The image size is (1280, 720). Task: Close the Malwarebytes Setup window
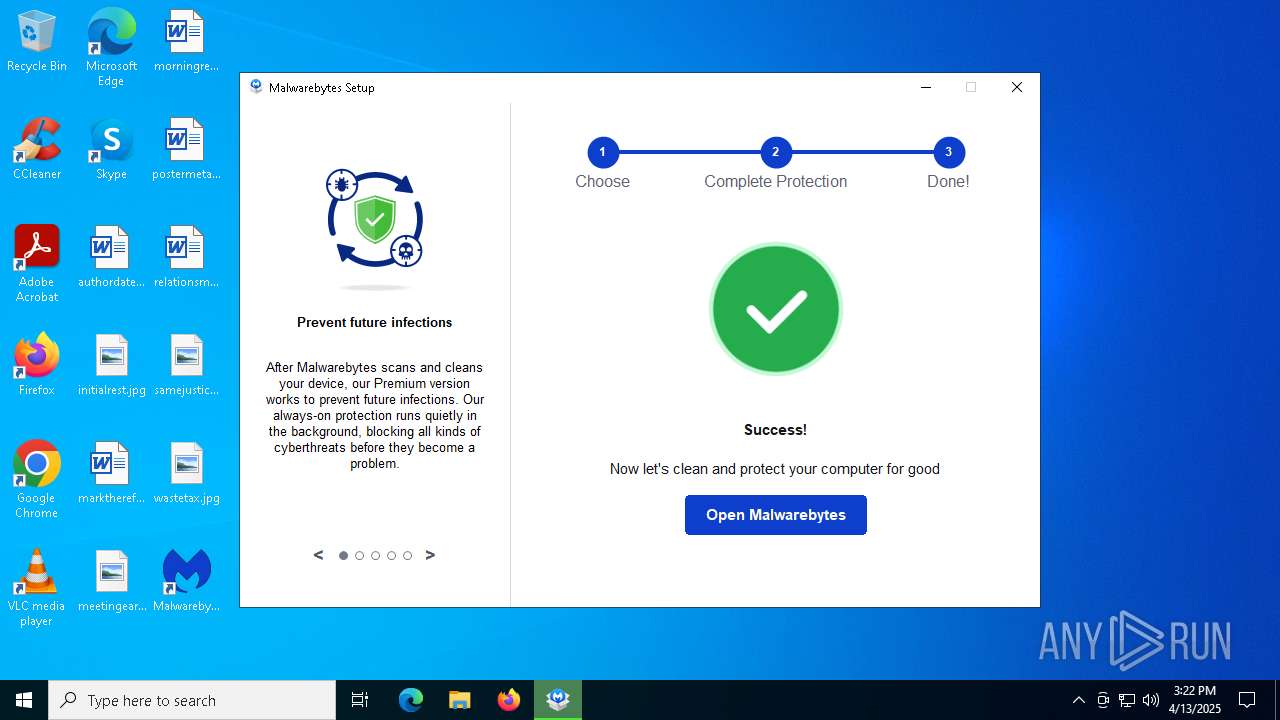(1017, 87)
